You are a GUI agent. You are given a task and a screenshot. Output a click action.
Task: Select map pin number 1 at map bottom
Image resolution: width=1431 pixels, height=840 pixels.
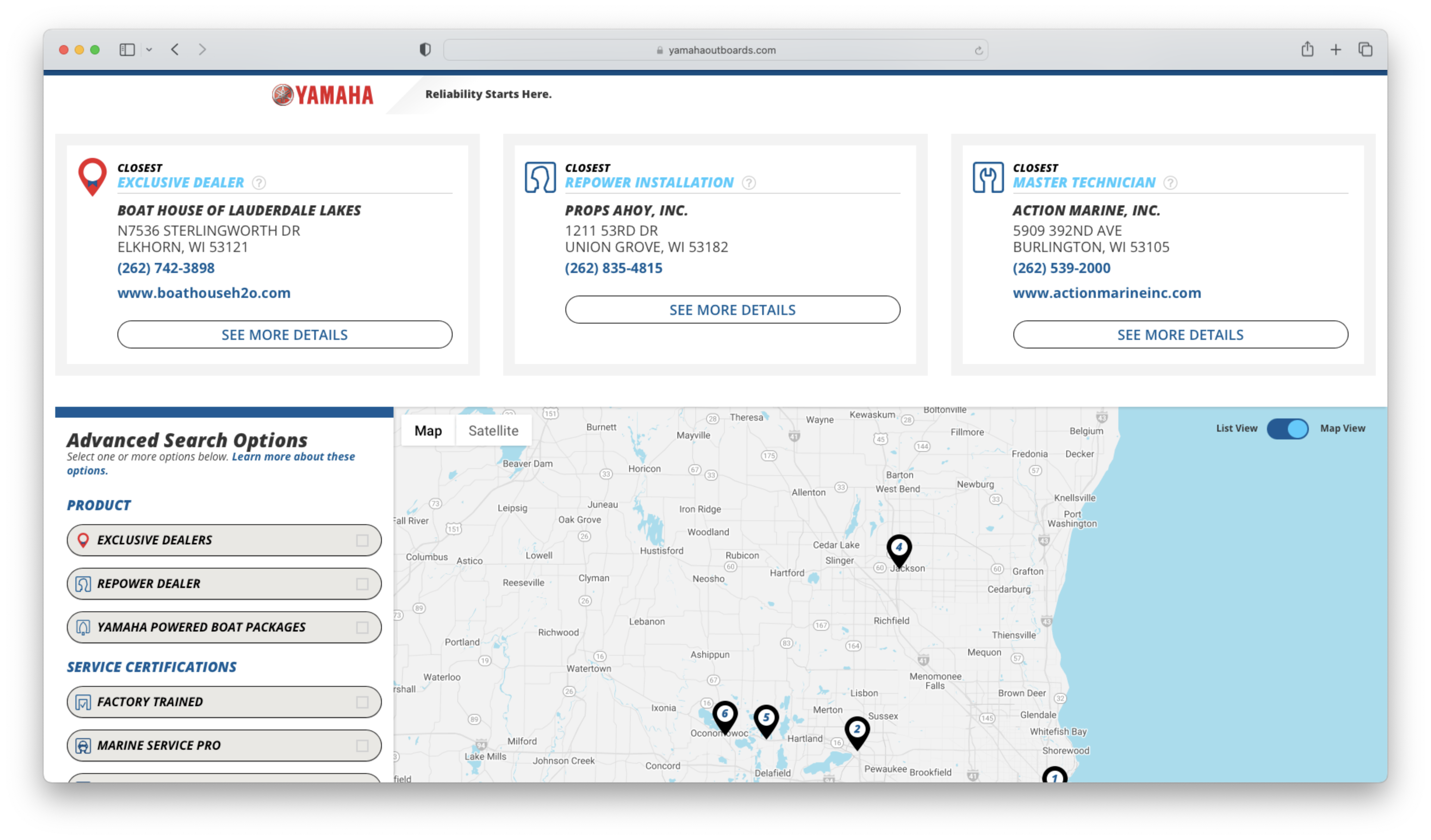click(x=1055, y=775)
